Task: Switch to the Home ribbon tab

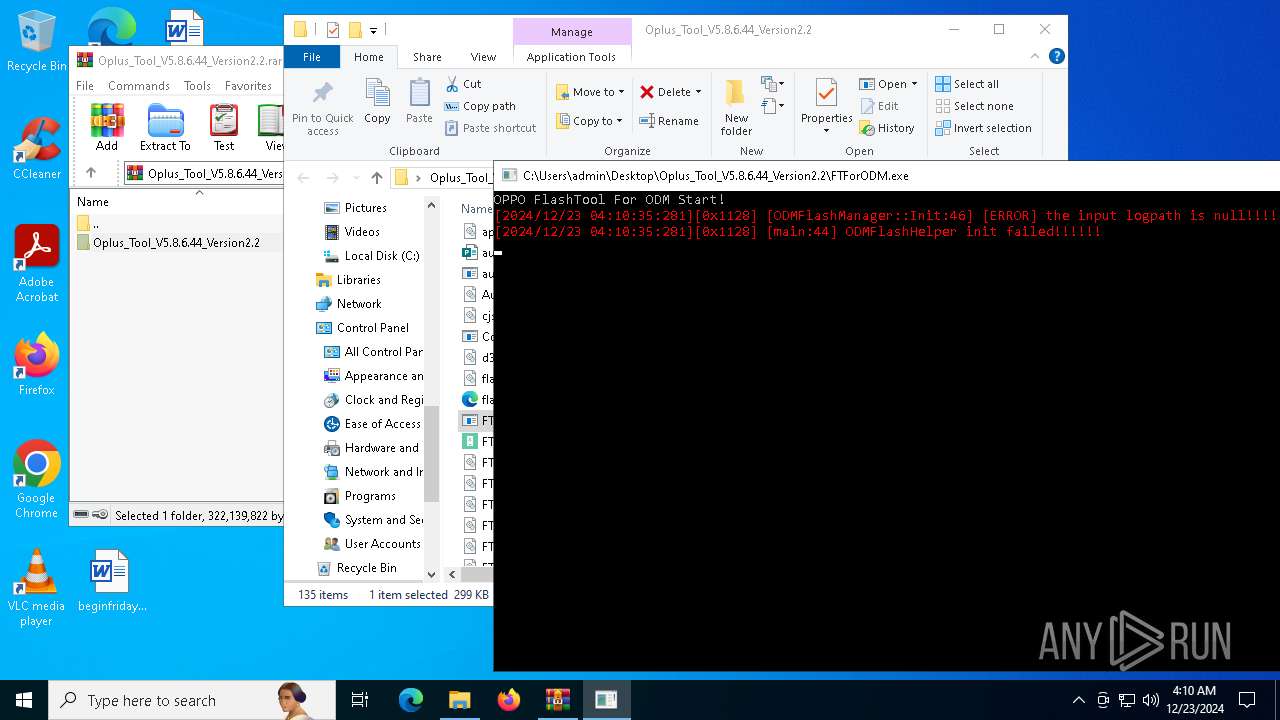Action: pos(369,57)
